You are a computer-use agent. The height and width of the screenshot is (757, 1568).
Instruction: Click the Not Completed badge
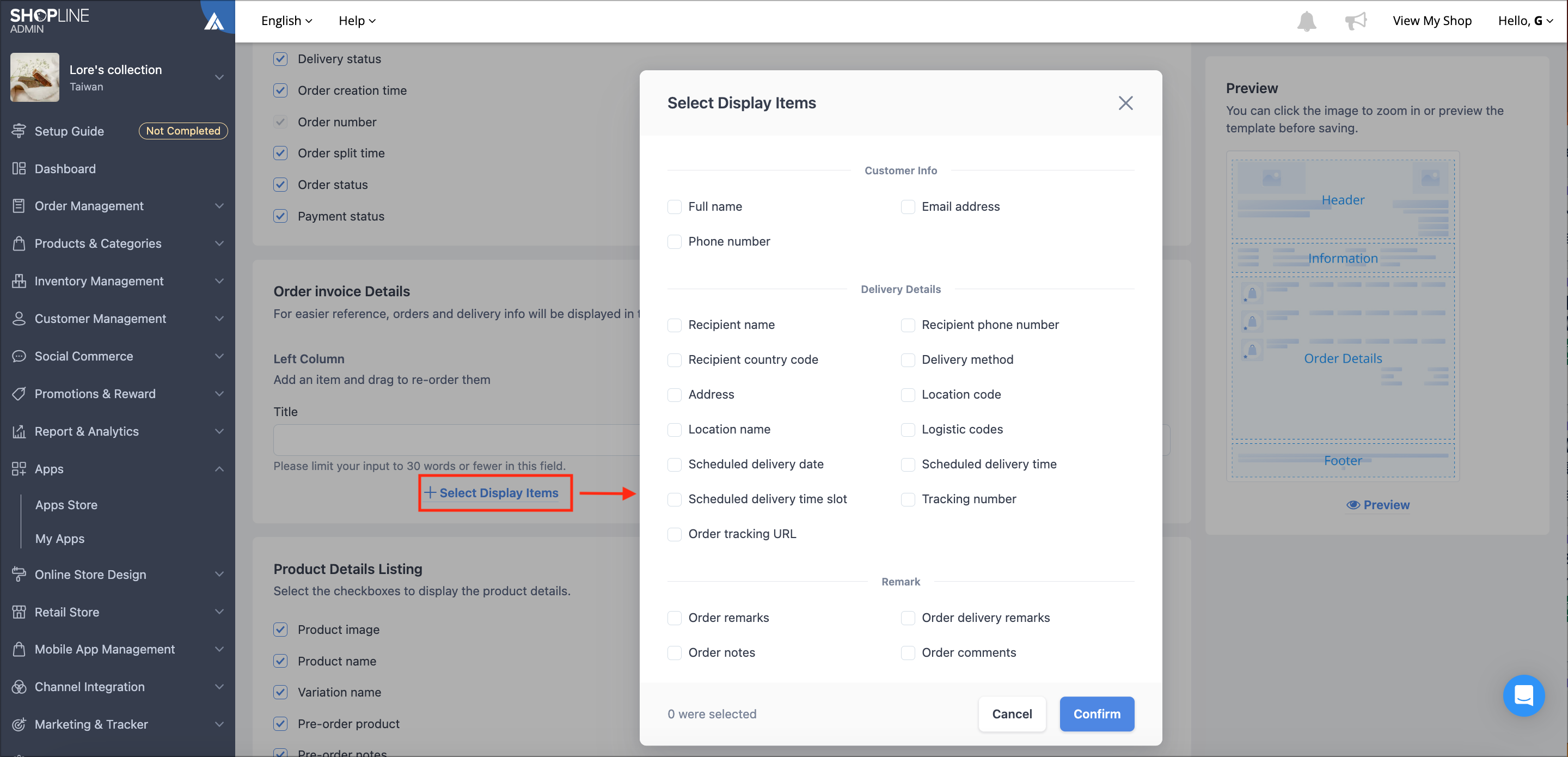[182, 131]
